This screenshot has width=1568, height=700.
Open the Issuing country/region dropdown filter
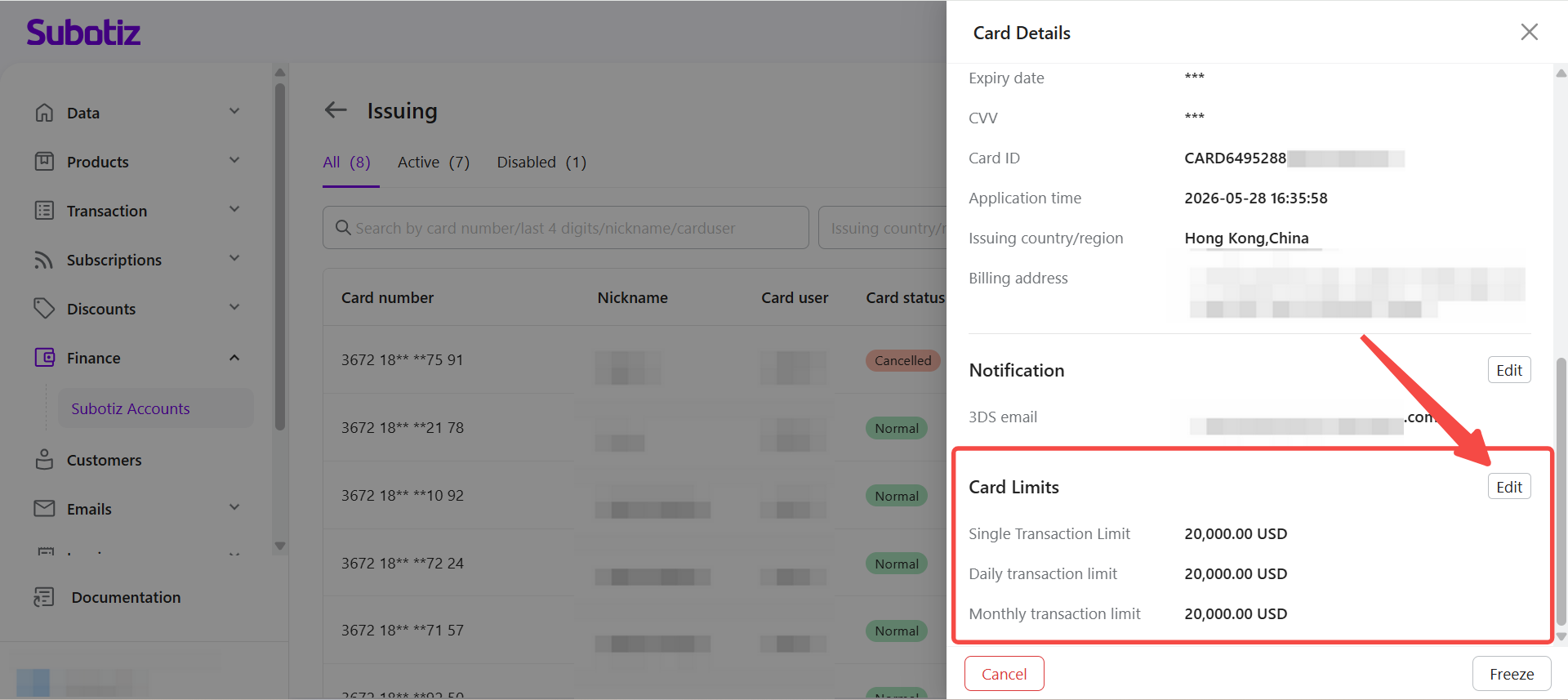(883, 228)
